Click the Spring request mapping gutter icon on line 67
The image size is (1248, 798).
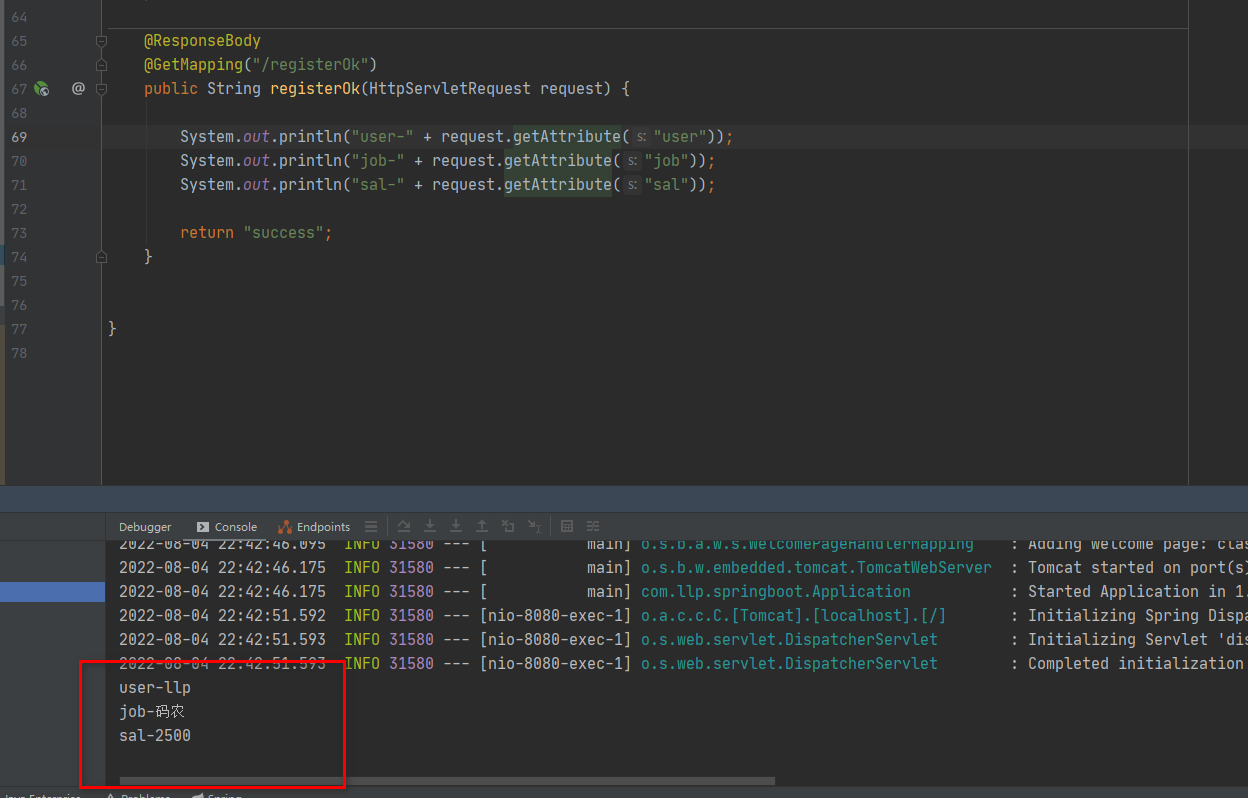(41, 89)
